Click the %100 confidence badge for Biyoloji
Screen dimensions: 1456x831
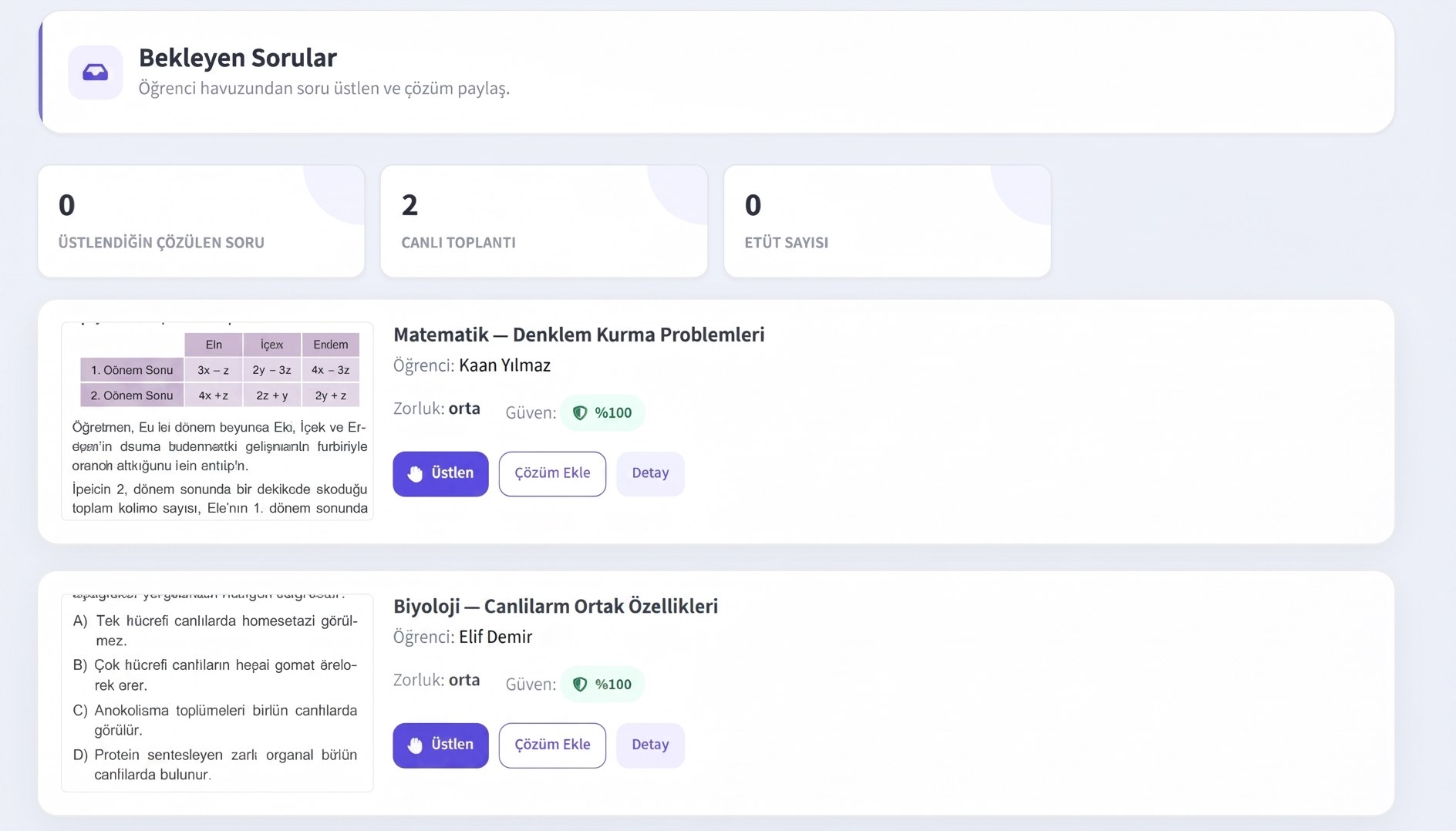[x=602, y=685]
